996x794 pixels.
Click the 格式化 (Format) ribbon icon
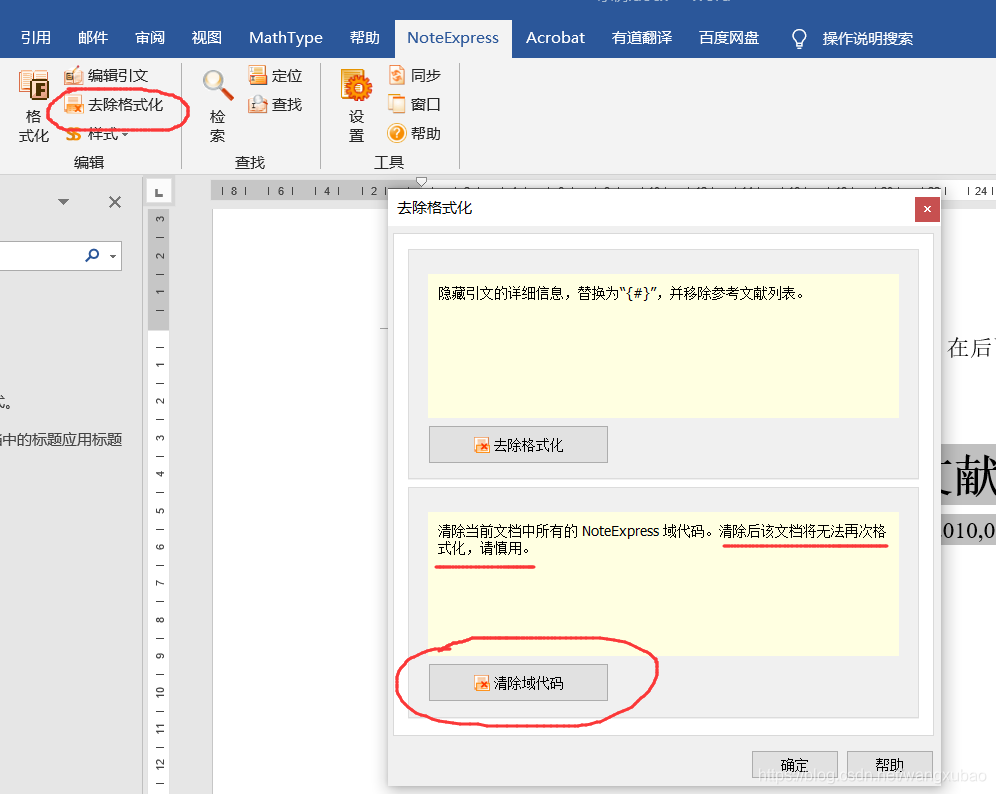pos(34,106)
